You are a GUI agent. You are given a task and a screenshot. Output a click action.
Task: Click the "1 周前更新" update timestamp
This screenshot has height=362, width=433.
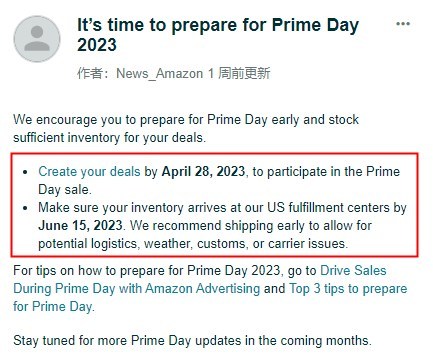click(x=239, y=73)
